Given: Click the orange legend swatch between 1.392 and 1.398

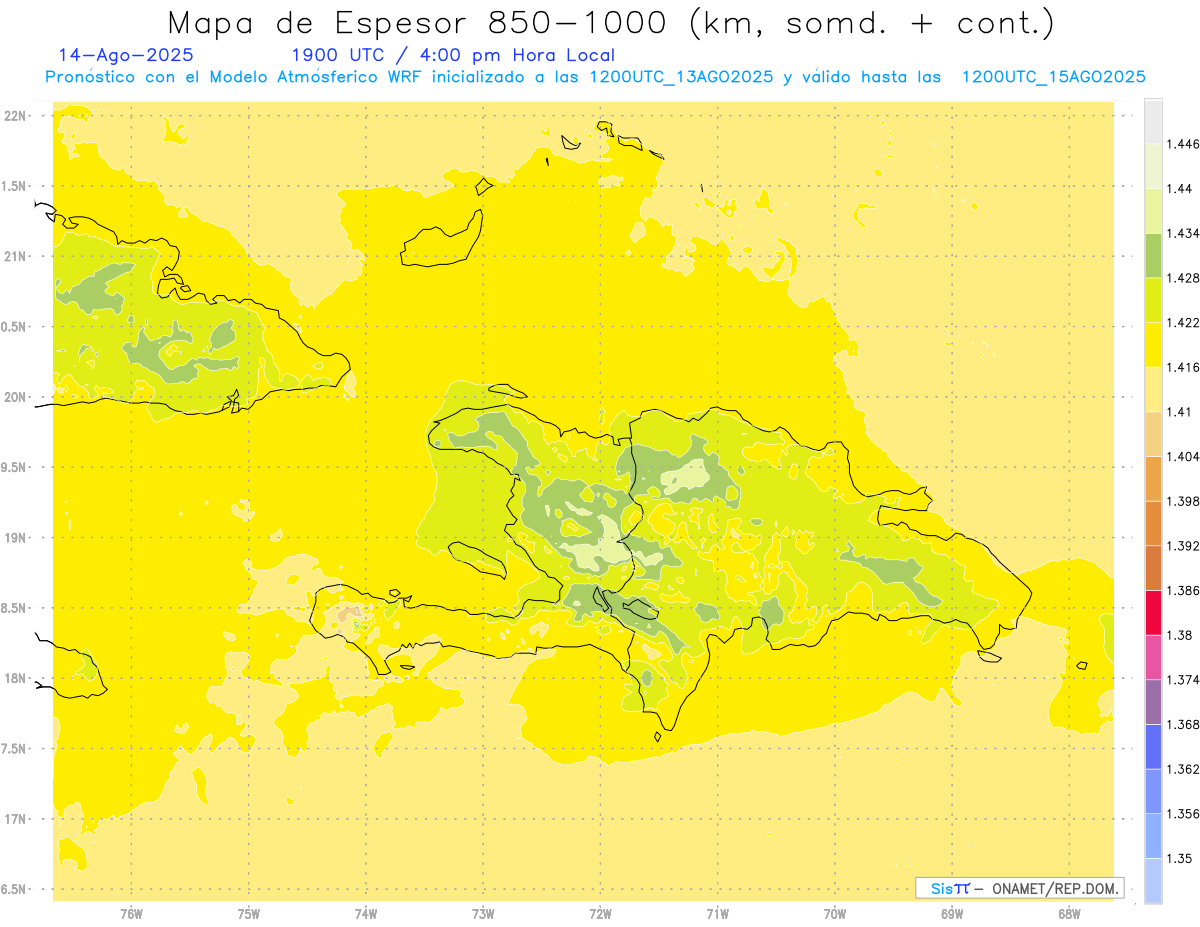Looking at the screenshot, I should coord(1153,523).
